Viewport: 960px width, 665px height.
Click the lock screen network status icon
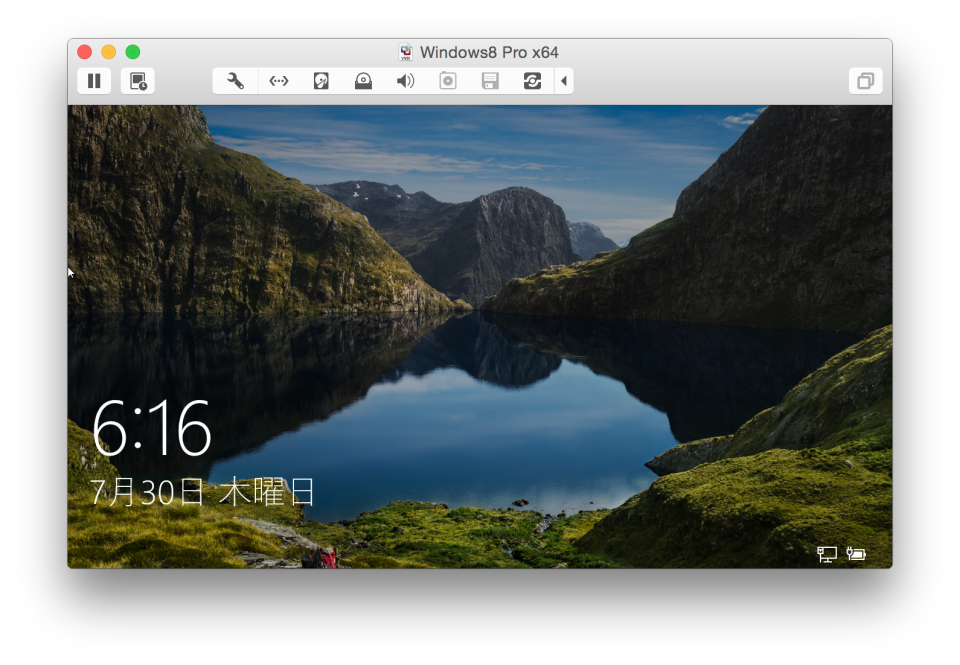coord(827,554)
